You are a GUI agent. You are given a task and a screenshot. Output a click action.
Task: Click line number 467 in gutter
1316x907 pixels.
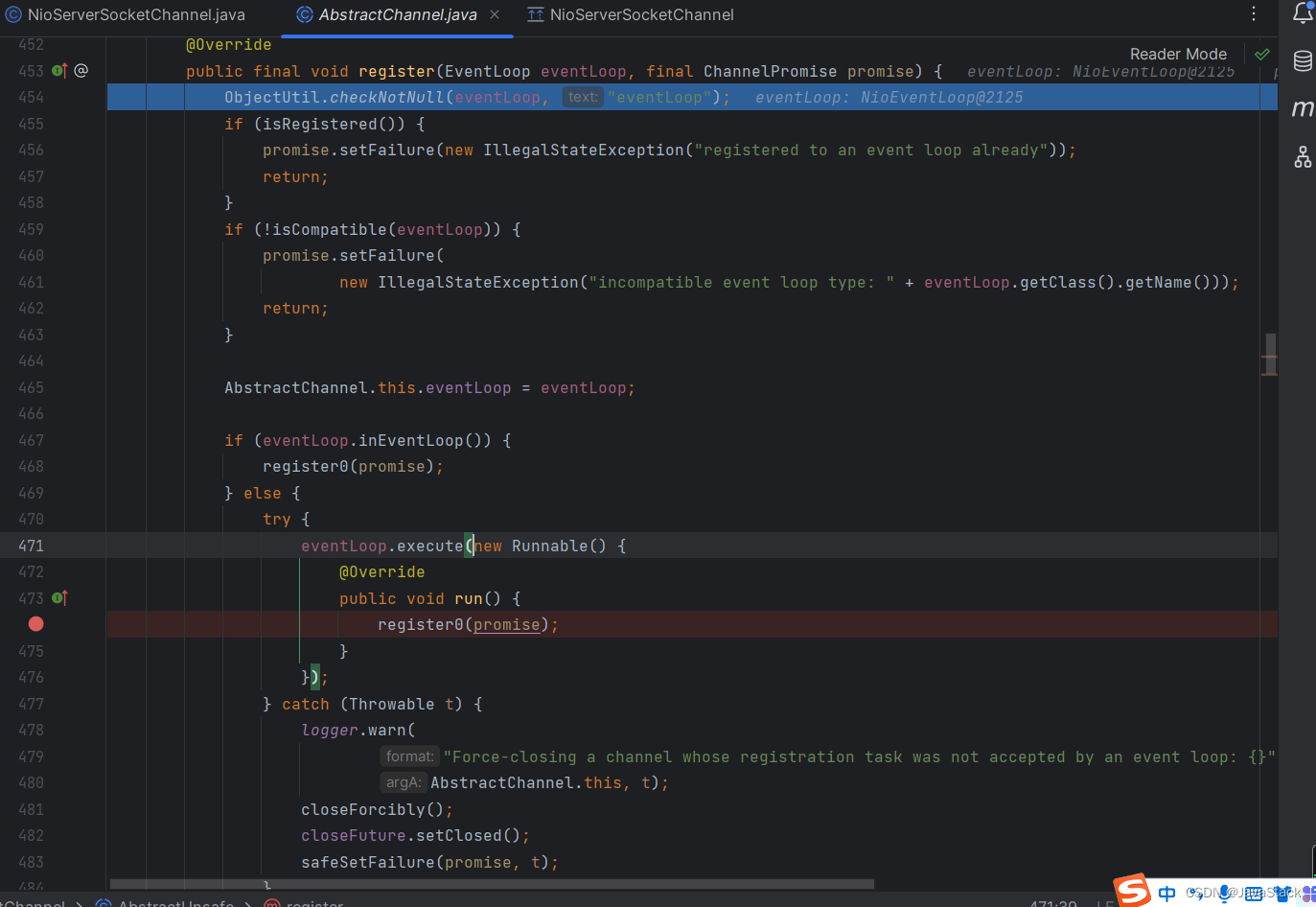pos(31,440)
